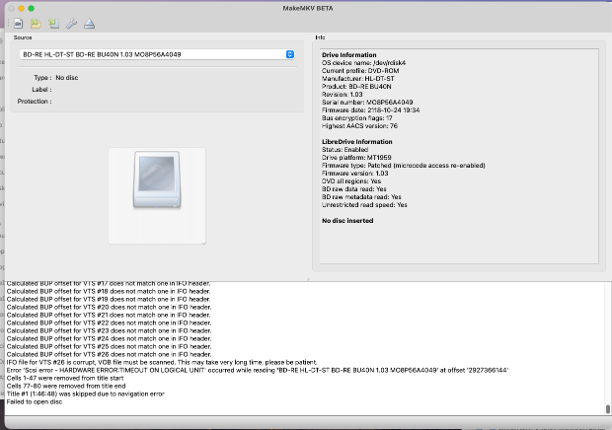612x430 pixels.
Task: Click the Open Disc folder icon
Action: pos(36,23)
